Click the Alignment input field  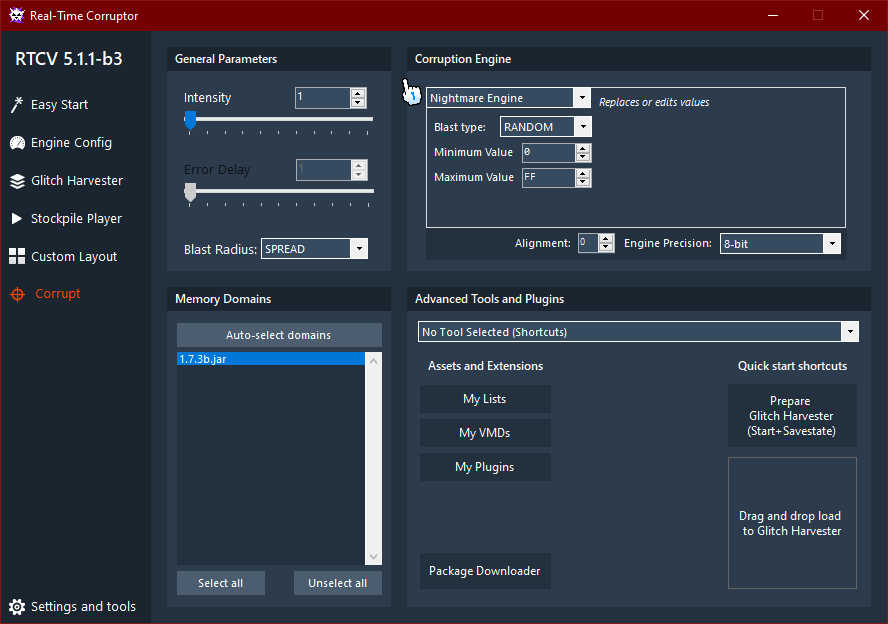(588, 243)
